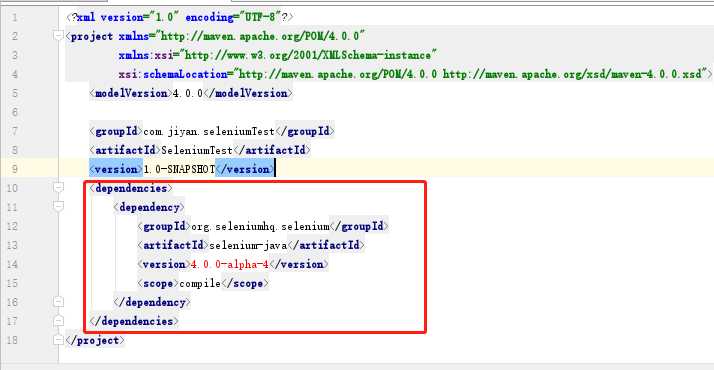Collapse the project tag fold on line 2
This screenshot has width=714, height=370.
point(58,35)
